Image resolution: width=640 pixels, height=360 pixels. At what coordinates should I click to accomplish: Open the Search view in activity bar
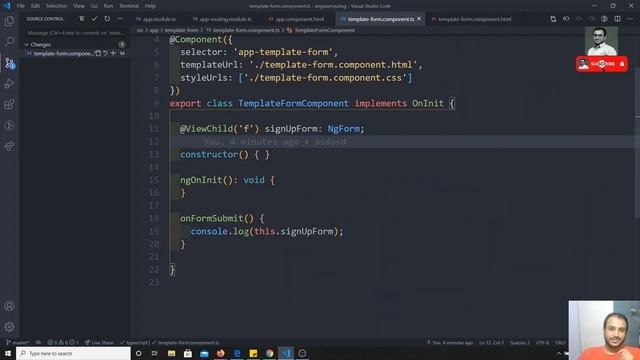tap(9, 42)
